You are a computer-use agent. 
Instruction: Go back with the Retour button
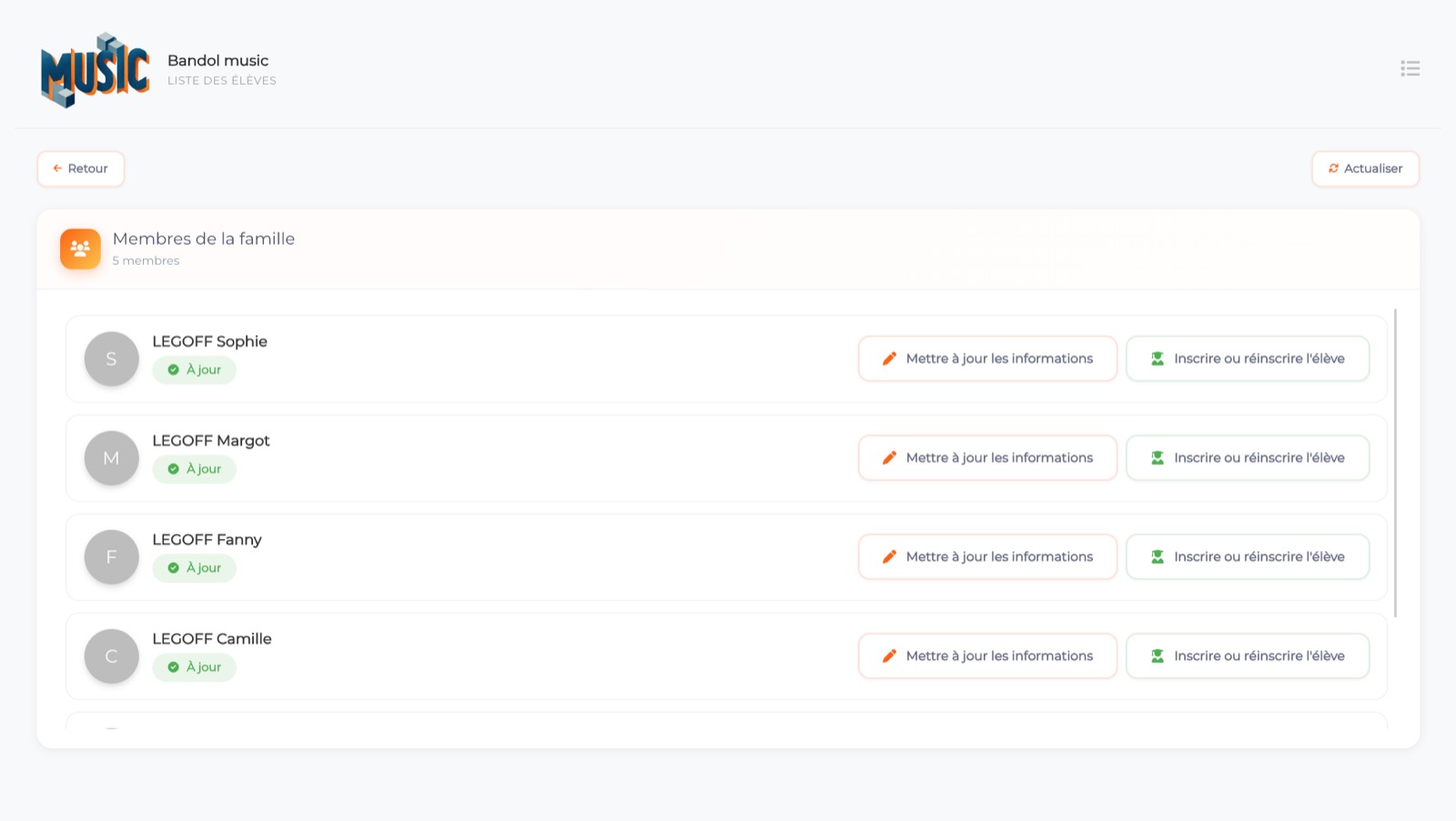coord(81,168)
